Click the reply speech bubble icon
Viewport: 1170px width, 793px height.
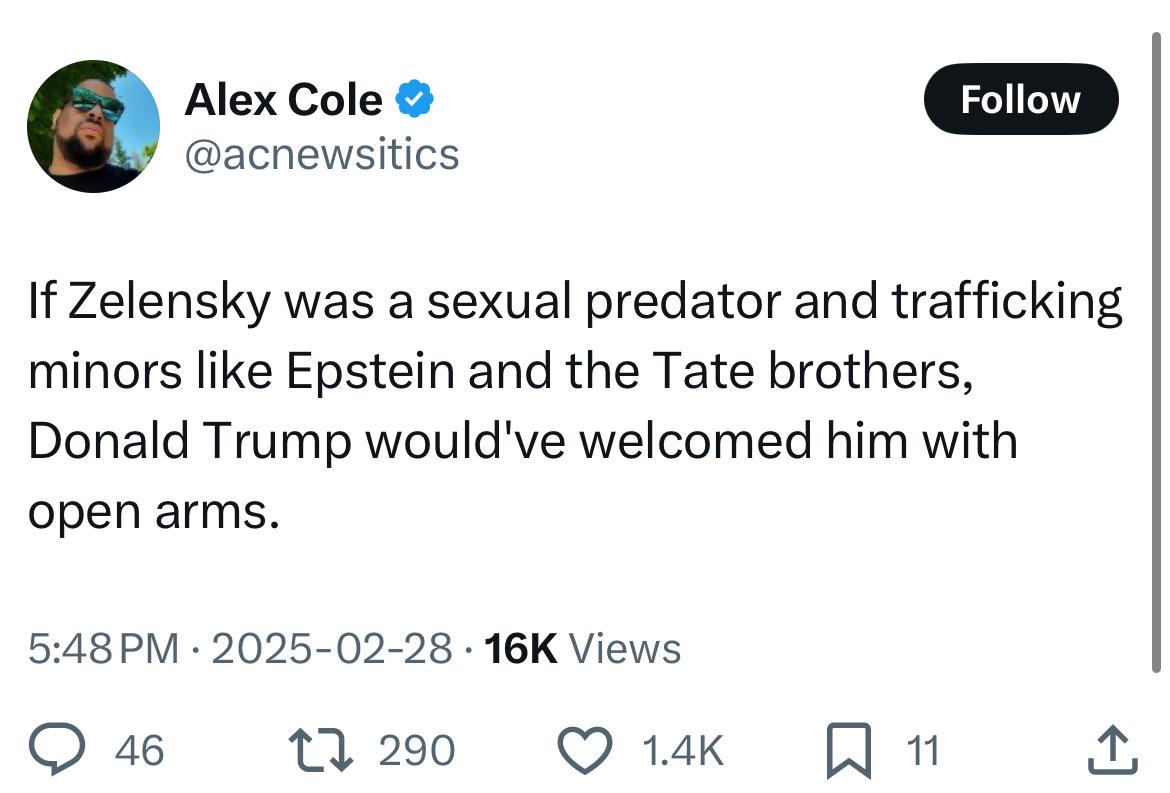tap(57, 749)
